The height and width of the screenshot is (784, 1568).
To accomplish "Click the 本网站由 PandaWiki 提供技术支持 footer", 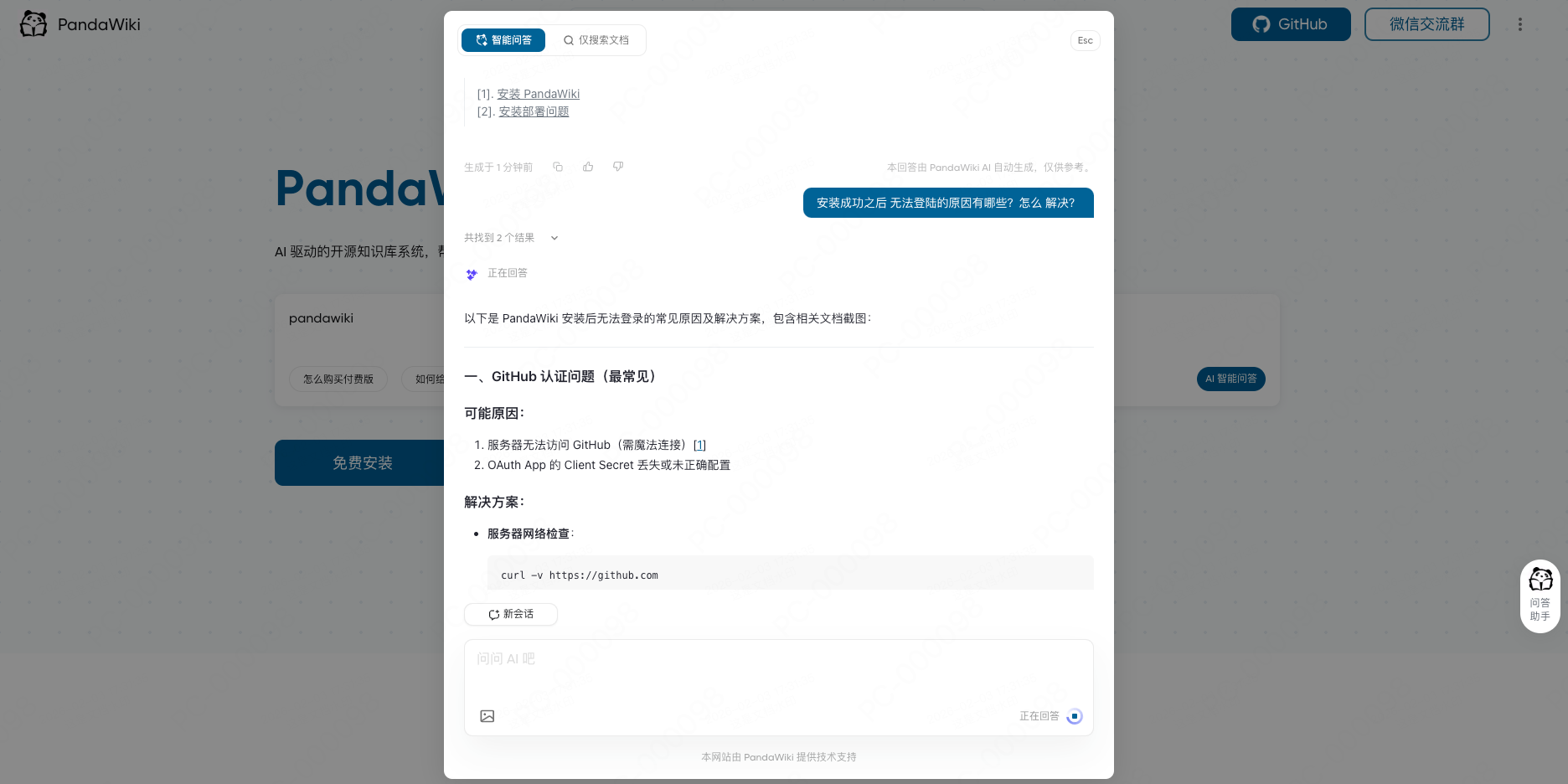I will pyautogui.click(x=779, y=757).
